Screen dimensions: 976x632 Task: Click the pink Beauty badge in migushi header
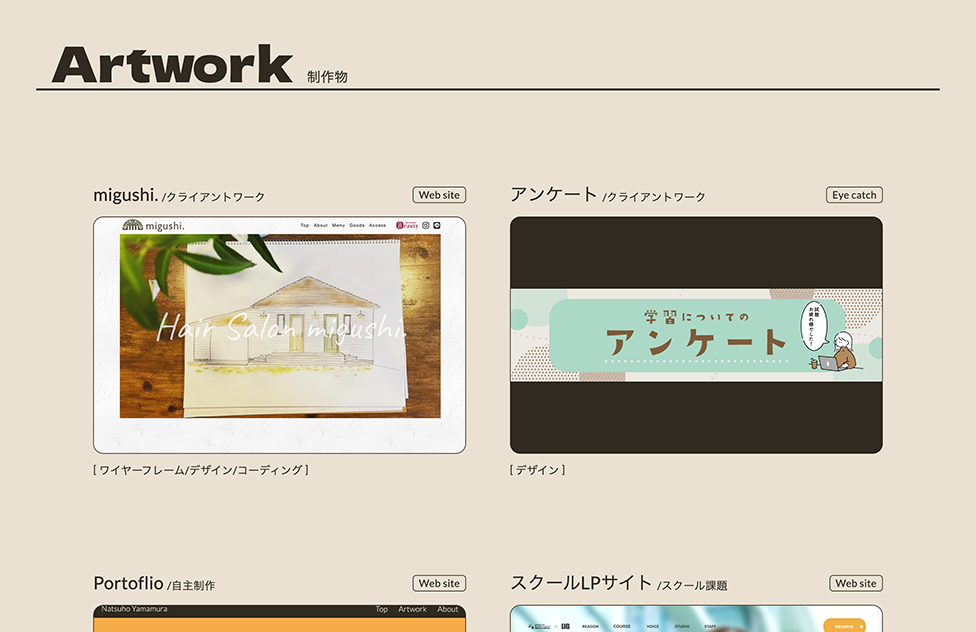click(x=406, y=226)
